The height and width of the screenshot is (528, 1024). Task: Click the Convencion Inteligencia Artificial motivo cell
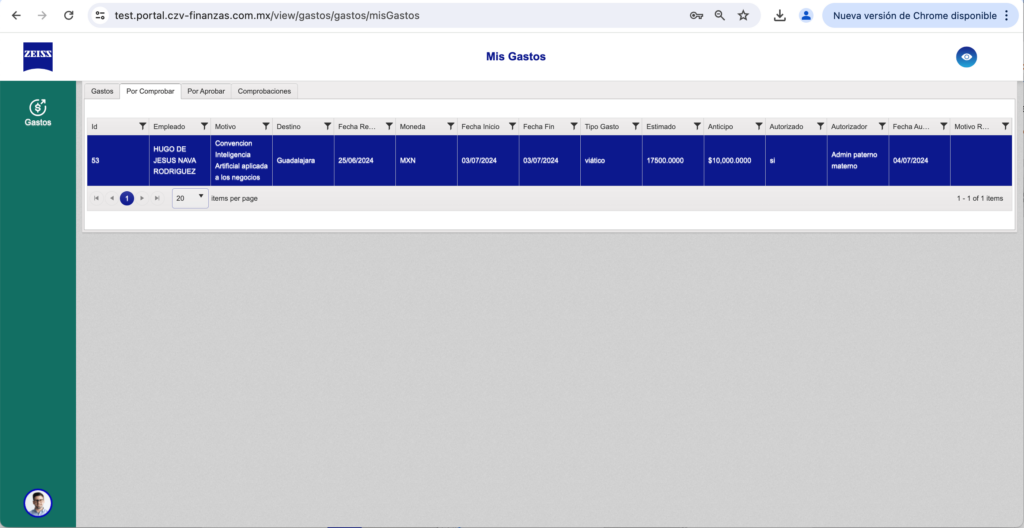click(242, 160)
